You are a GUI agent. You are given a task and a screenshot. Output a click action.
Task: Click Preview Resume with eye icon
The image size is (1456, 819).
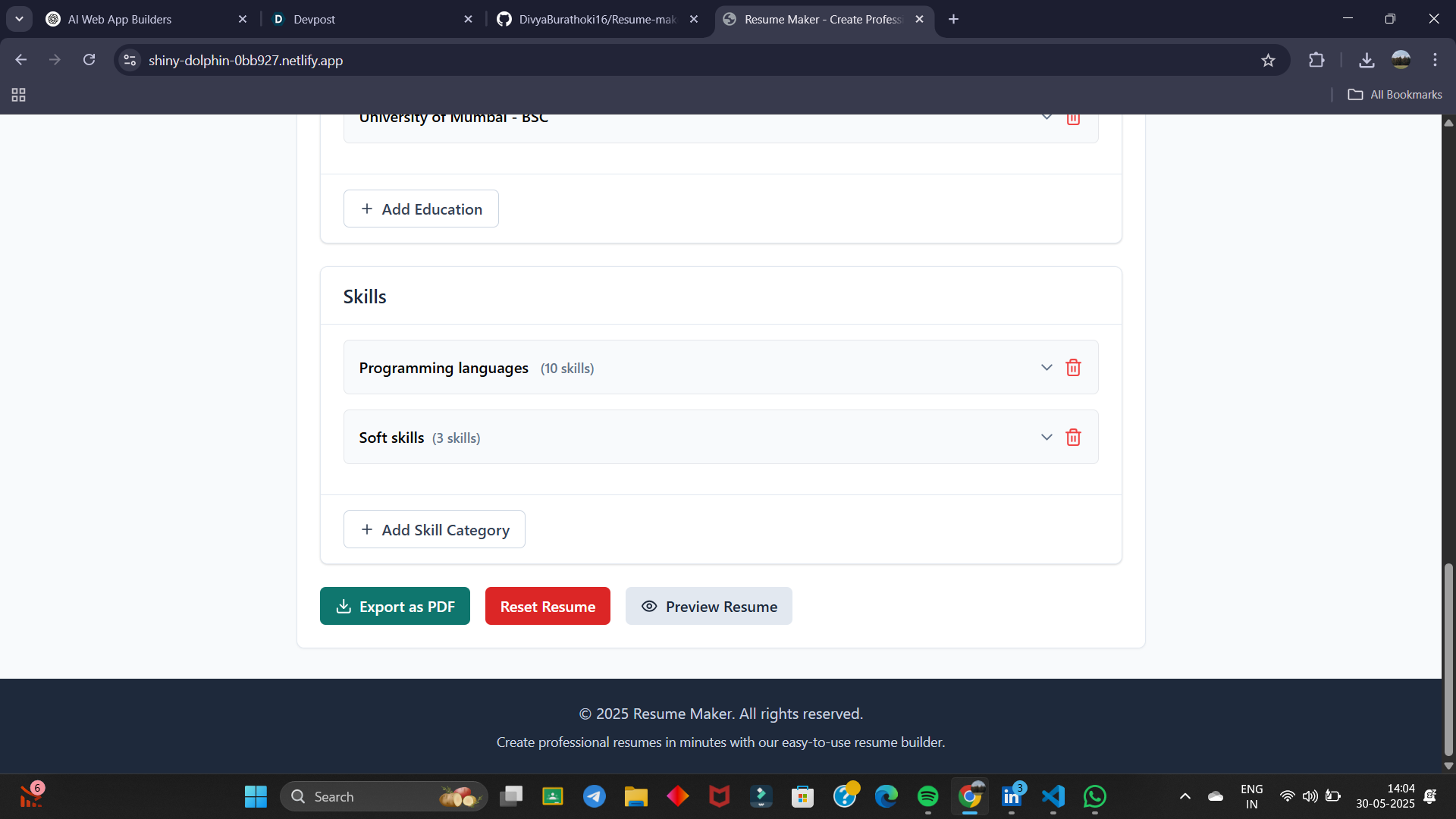(x=708, y=606)
